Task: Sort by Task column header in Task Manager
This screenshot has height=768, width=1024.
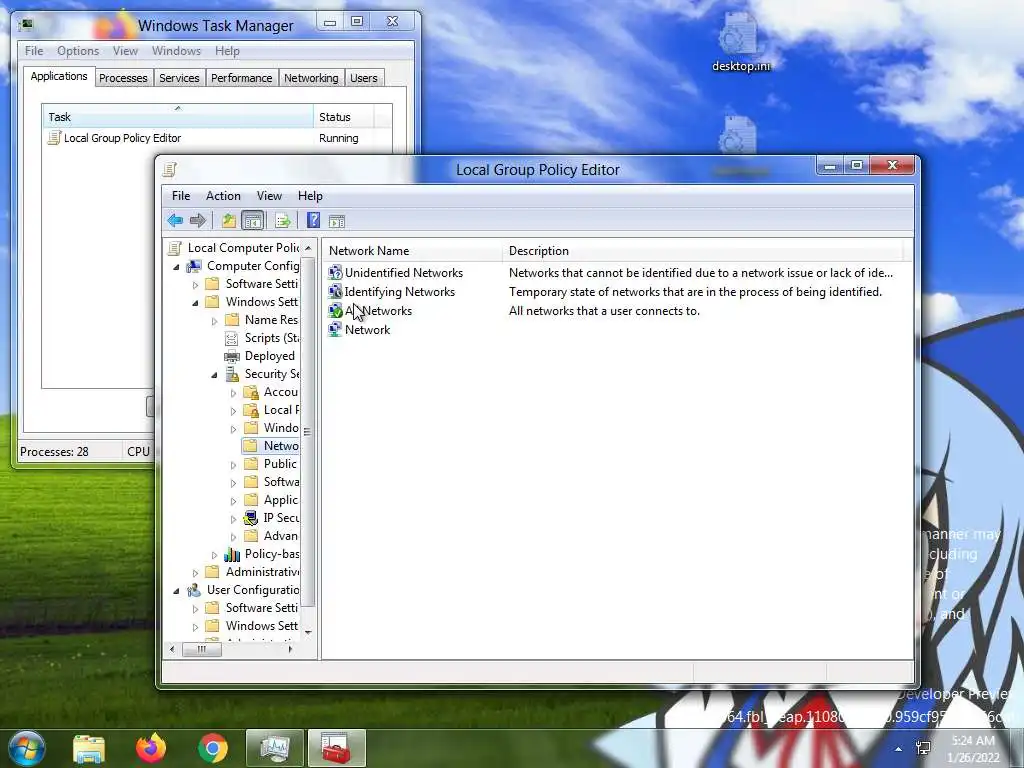Action: 178,117
